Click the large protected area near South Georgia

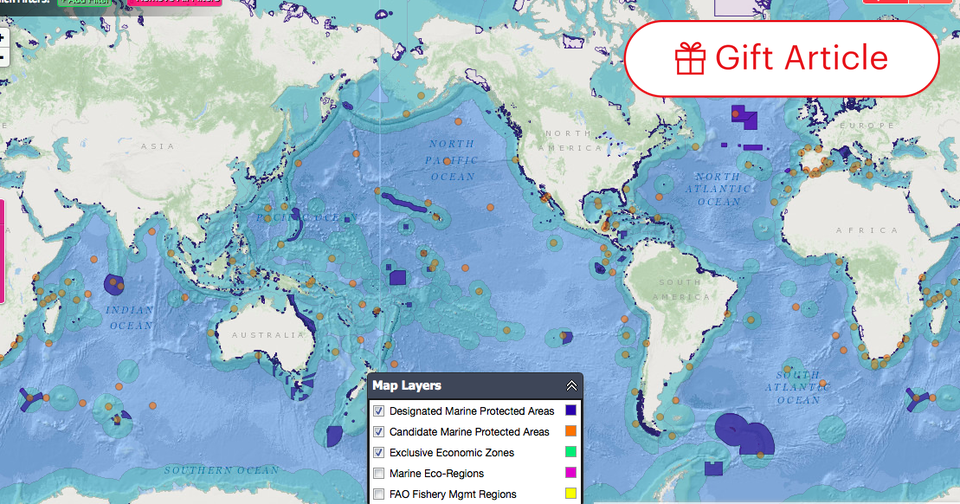745,433
